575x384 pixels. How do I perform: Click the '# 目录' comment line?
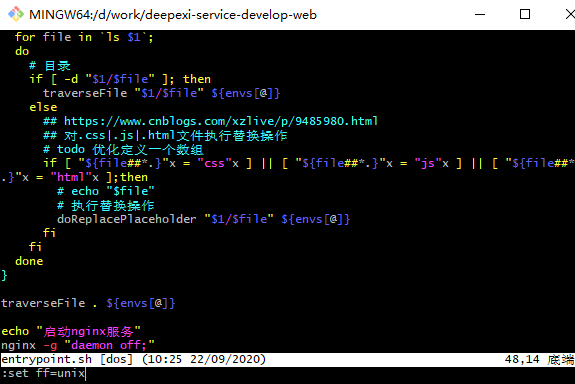[50, 66]
